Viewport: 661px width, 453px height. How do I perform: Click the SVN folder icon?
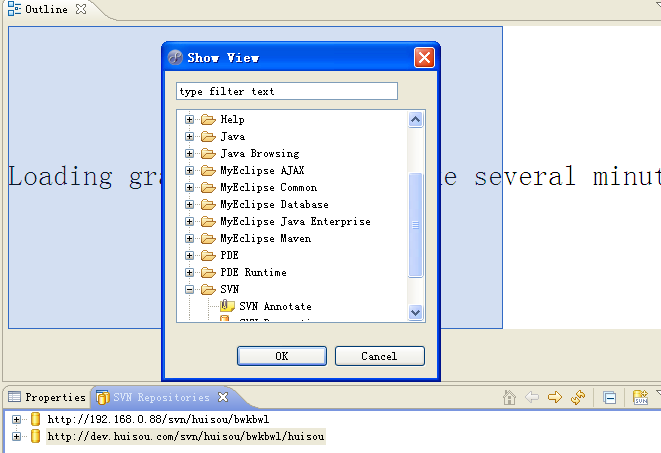pyautogui.click(x=208, y=289)
